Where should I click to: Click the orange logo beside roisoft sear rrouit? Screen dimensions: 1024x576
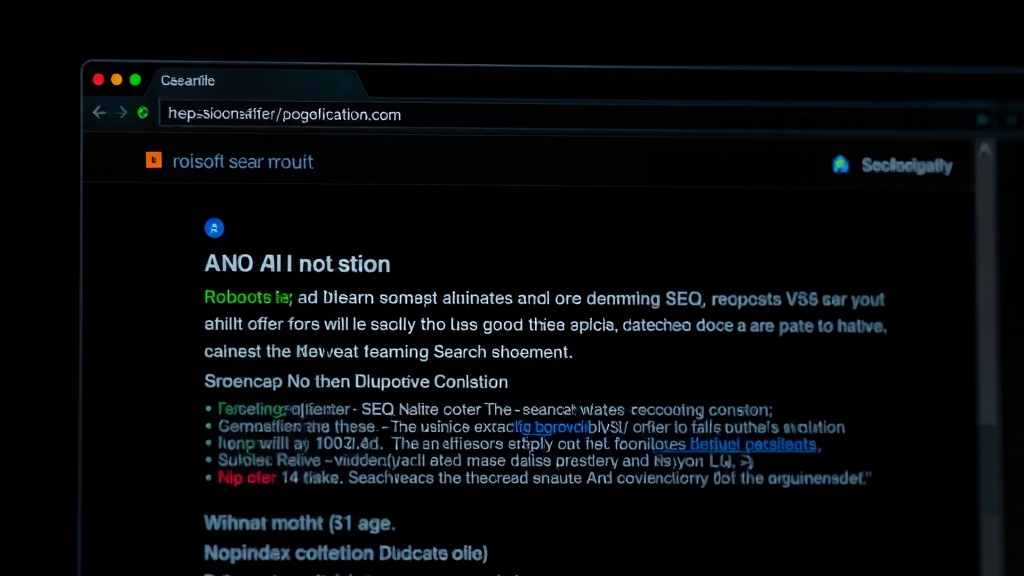[x=153, y=160]
